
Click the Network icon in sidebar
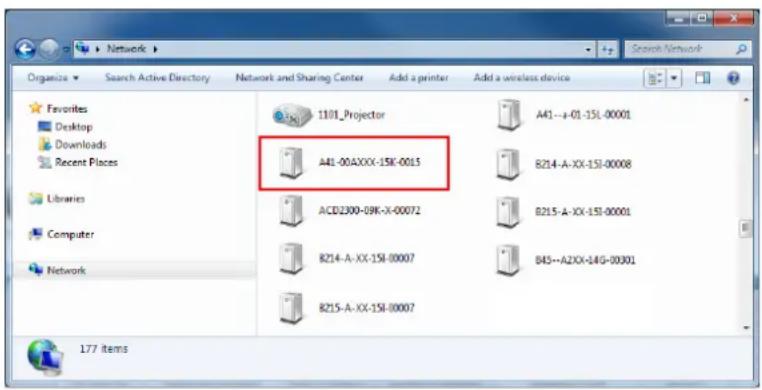(35, 269)
